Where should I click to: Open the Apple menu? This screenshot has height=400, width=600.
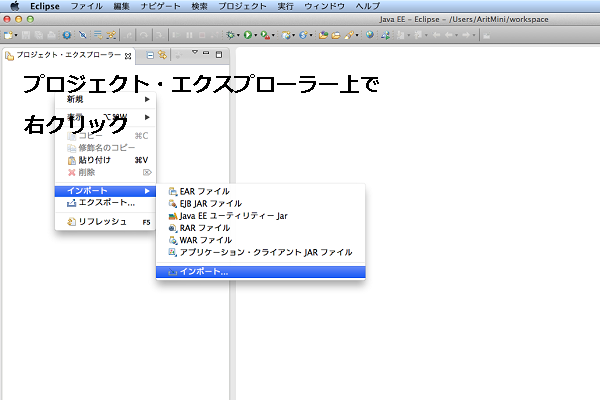pyautogui.click(x=14, y=6)
